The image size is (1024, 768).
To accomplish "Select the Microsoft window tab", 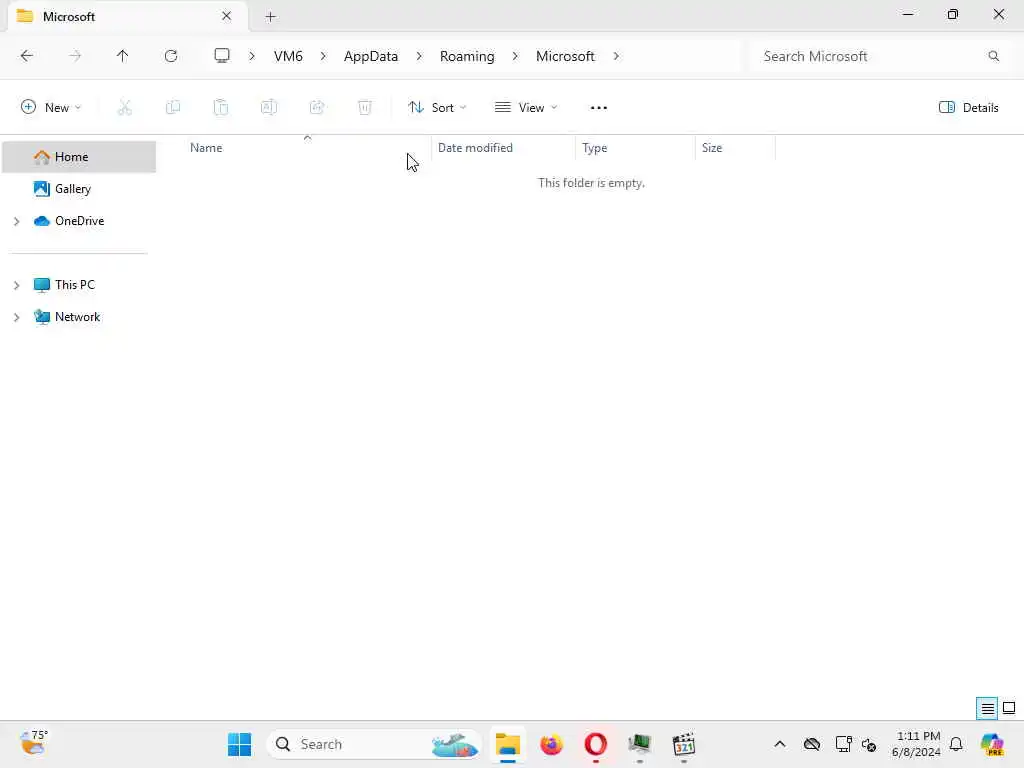I will [x=128, y=16].
